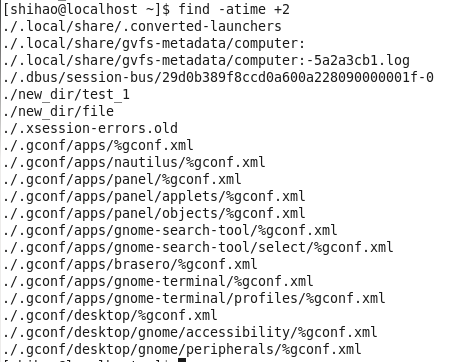This screenshot has height=362, width=450.
Task: Click the brasero/%gconf.xml line
Action: [130, 264]
